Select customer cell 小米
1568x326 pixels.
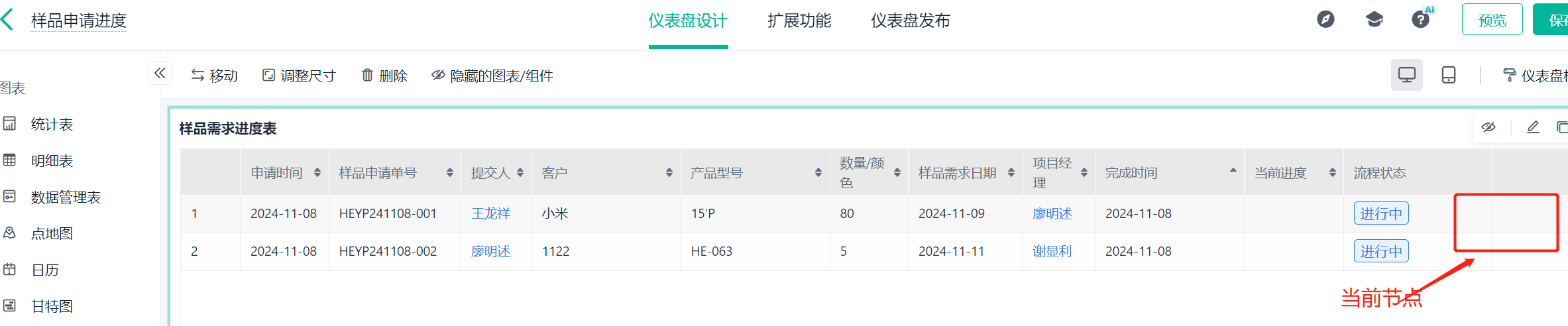[555, 213]
